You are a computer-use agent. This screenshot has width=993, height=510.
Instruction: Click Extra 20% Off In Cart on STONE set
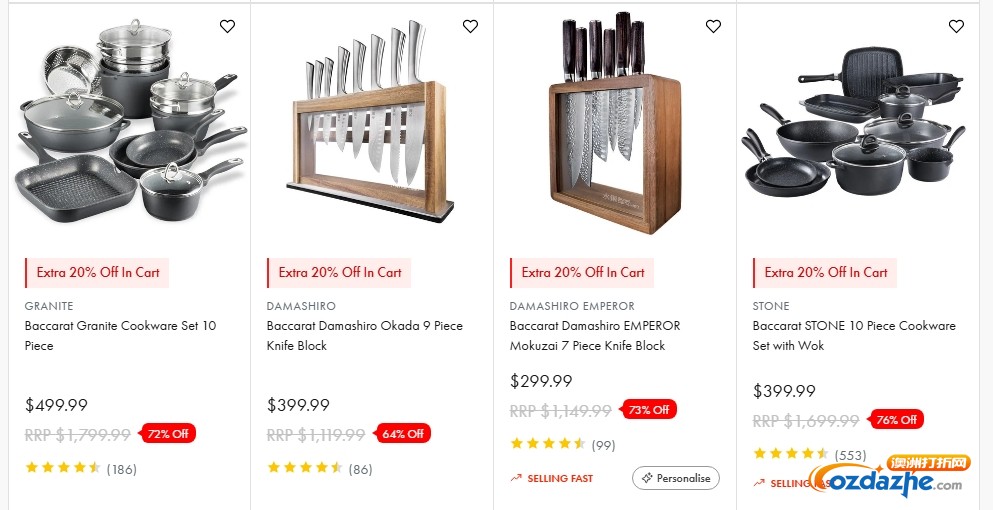826,272
